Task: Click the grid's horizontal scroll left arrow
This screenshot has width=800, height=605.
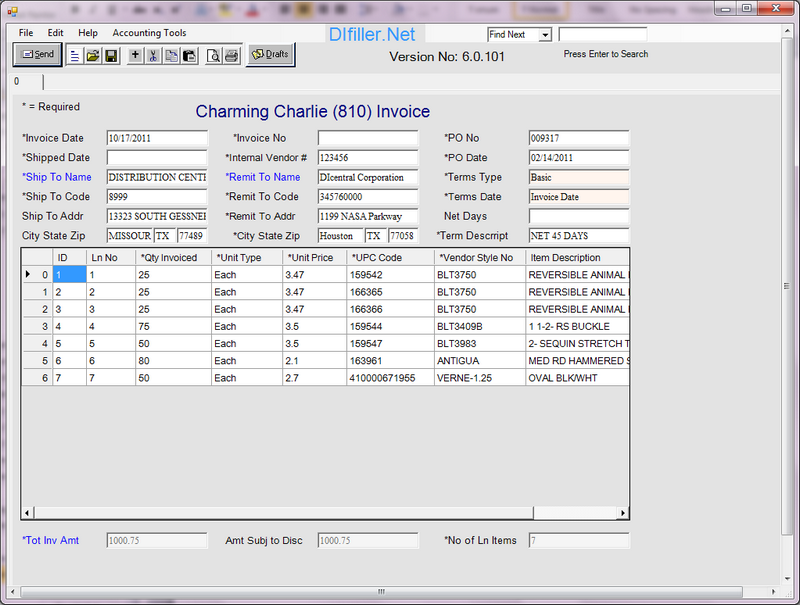Action: (x=28, y=513)
